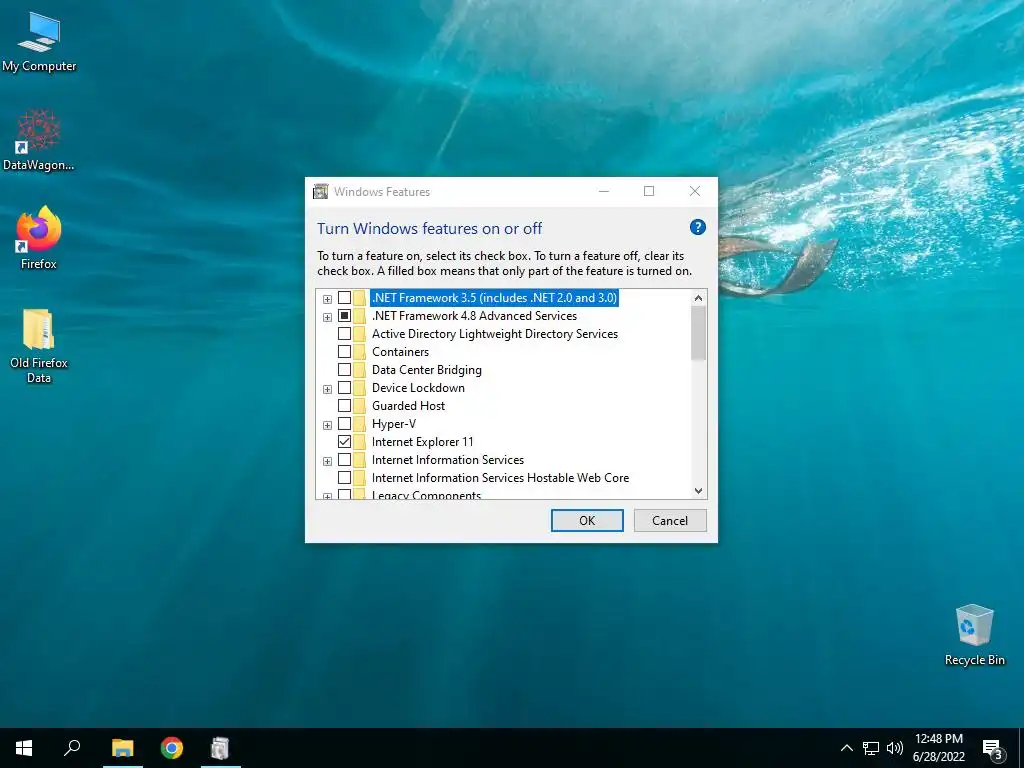Expand the Hyper-V node
This screenshot has width=1024, height=768.
[x=327, y=425]
